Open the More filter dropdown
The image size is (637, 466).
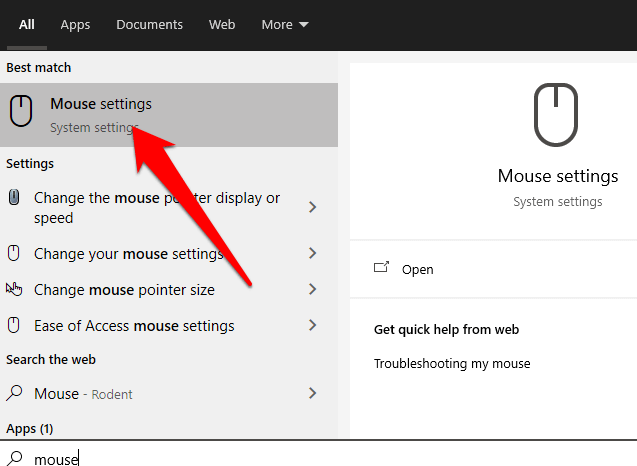285,24
